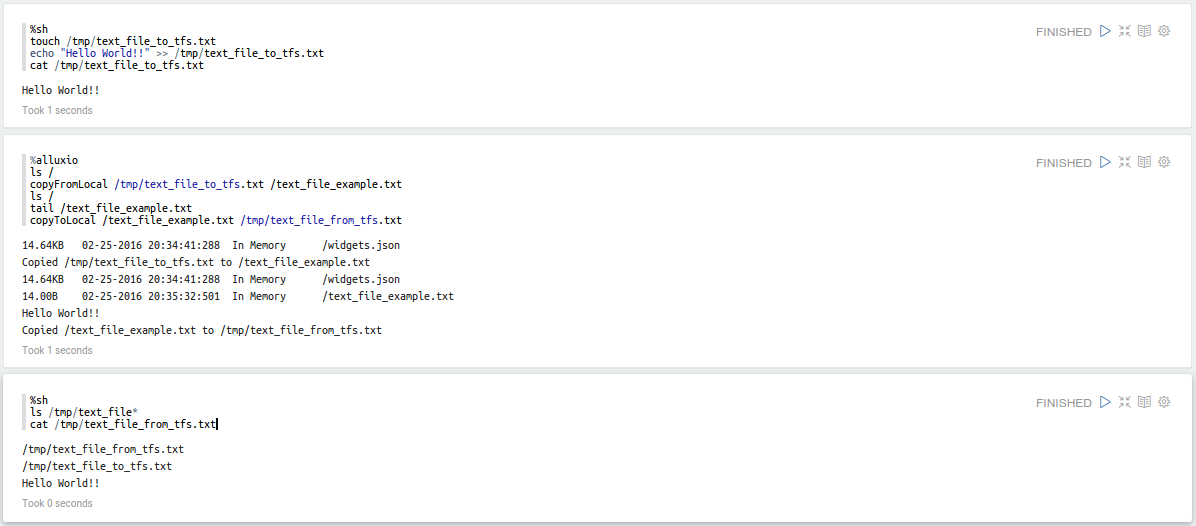Hide the editor of the %alluxio paragraph
Viewport: 1196px width, 526px height.
tap(1125, 162)
